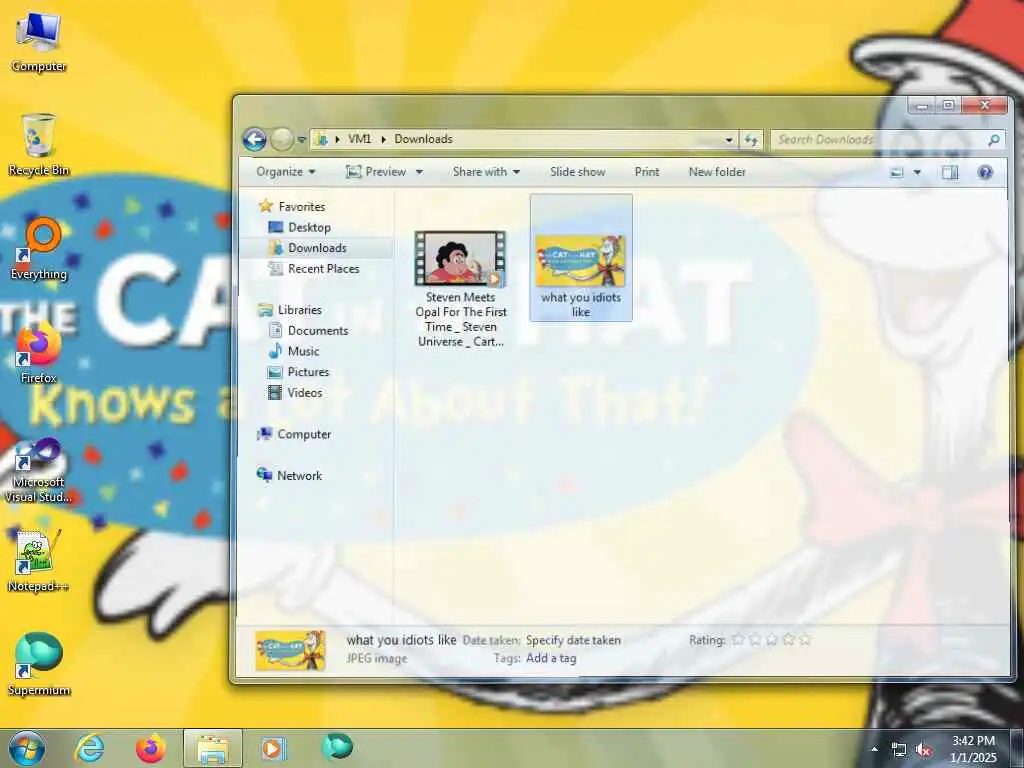The image size is (1024, 768).
Task: Open the Computer desktop icon
Action: point(39,42)
